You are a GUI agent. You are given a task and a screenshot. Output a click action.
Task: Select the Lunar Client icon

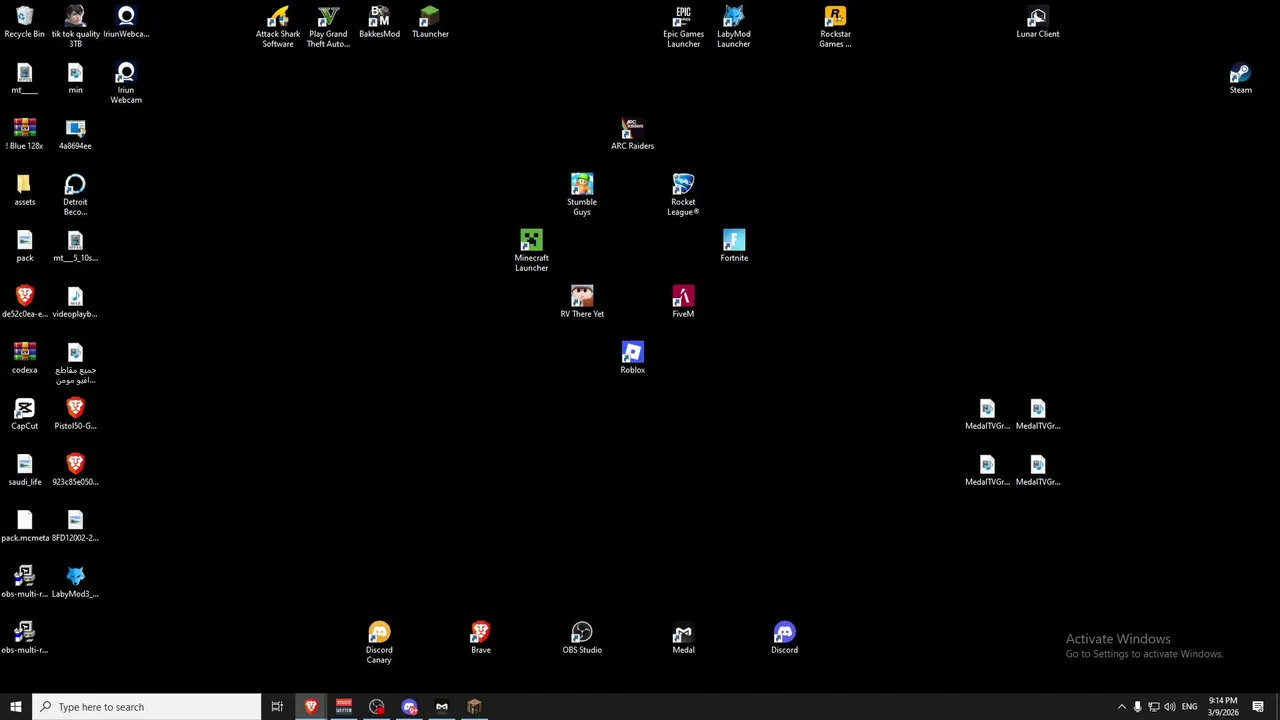(x=1037, y=22)
